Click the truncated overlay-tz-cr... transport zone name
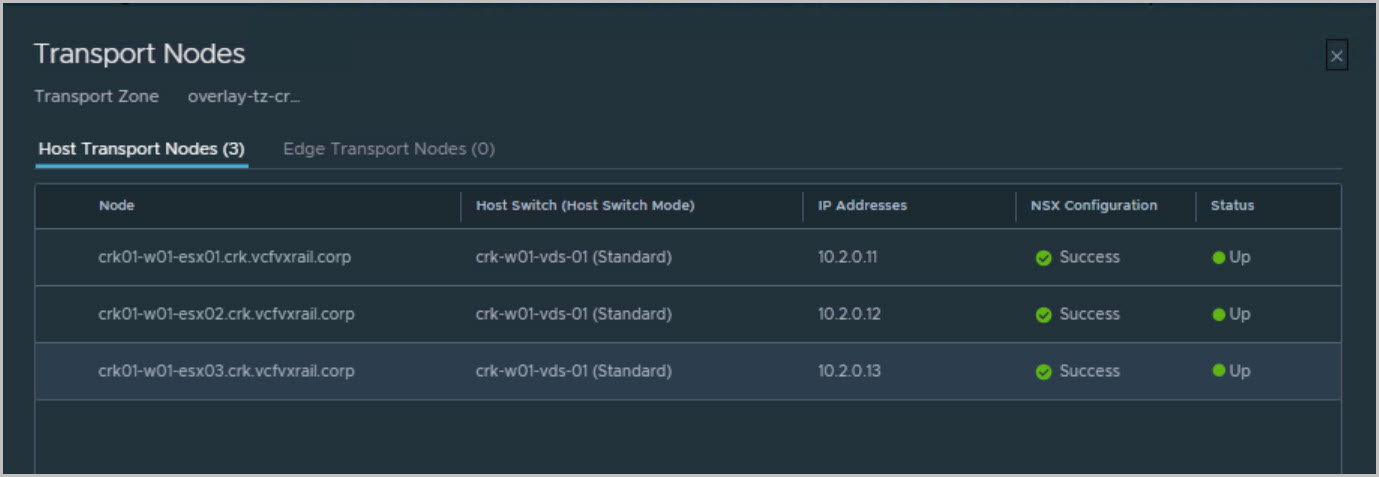The image size is (1379, 477). pos(244,97)
